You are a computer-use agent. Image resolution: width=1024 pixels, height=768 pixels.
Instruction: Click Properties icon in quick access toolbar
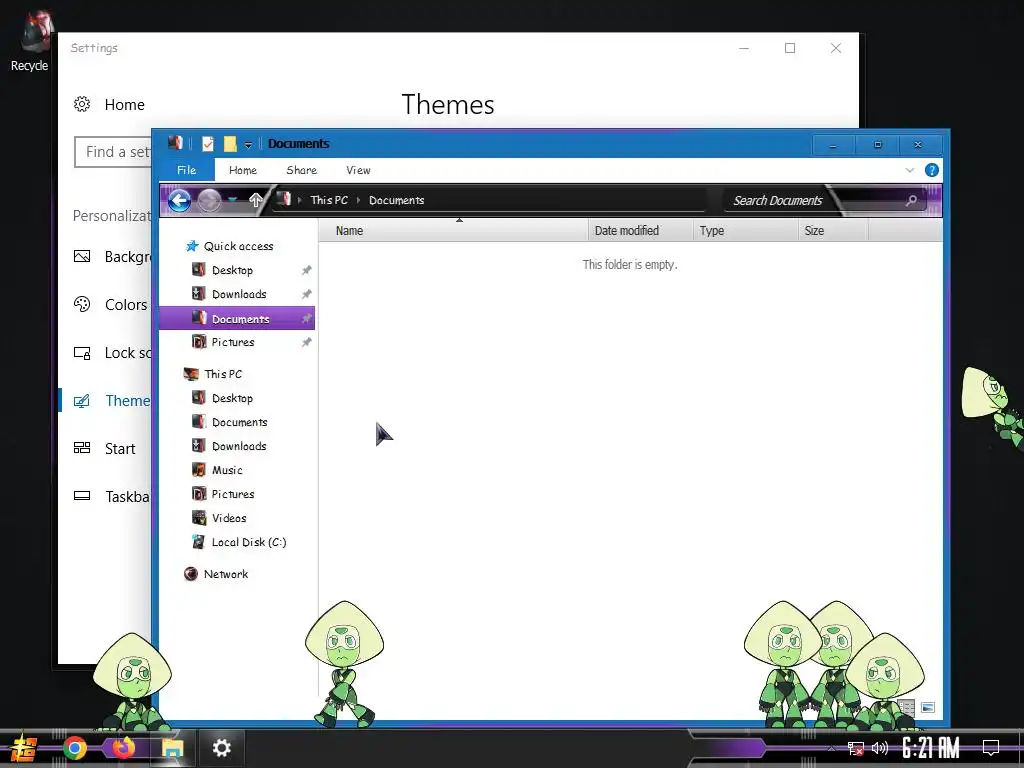pos(208,144)
